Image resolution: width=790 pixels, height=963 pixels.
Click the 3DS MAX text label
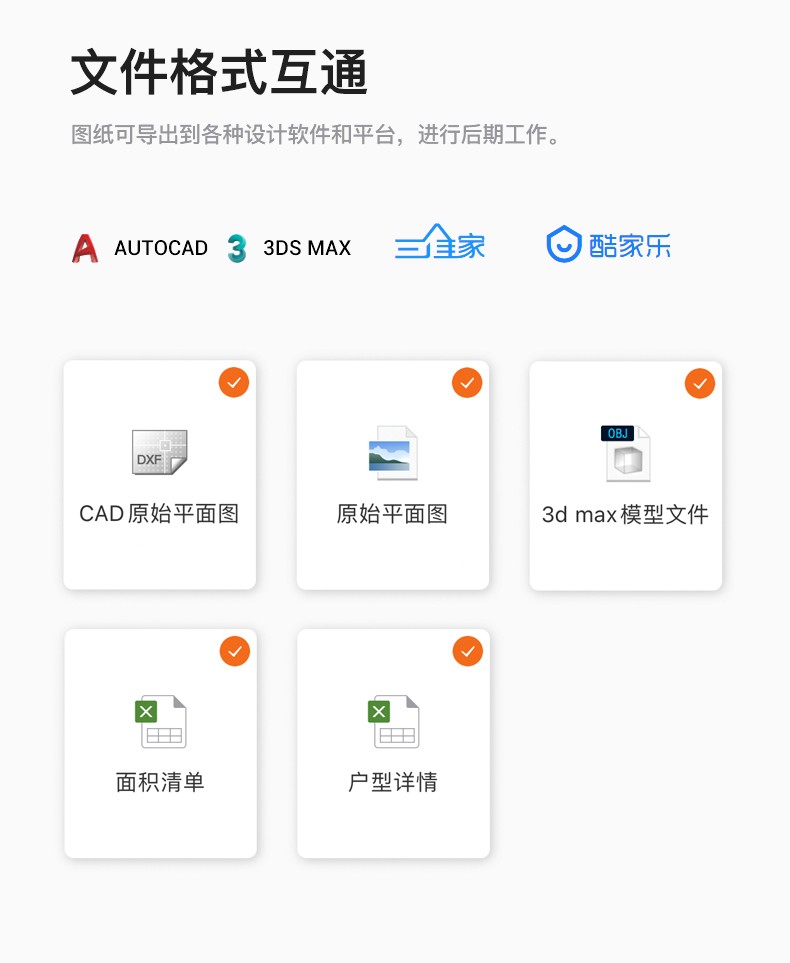[x=307, y=248]
